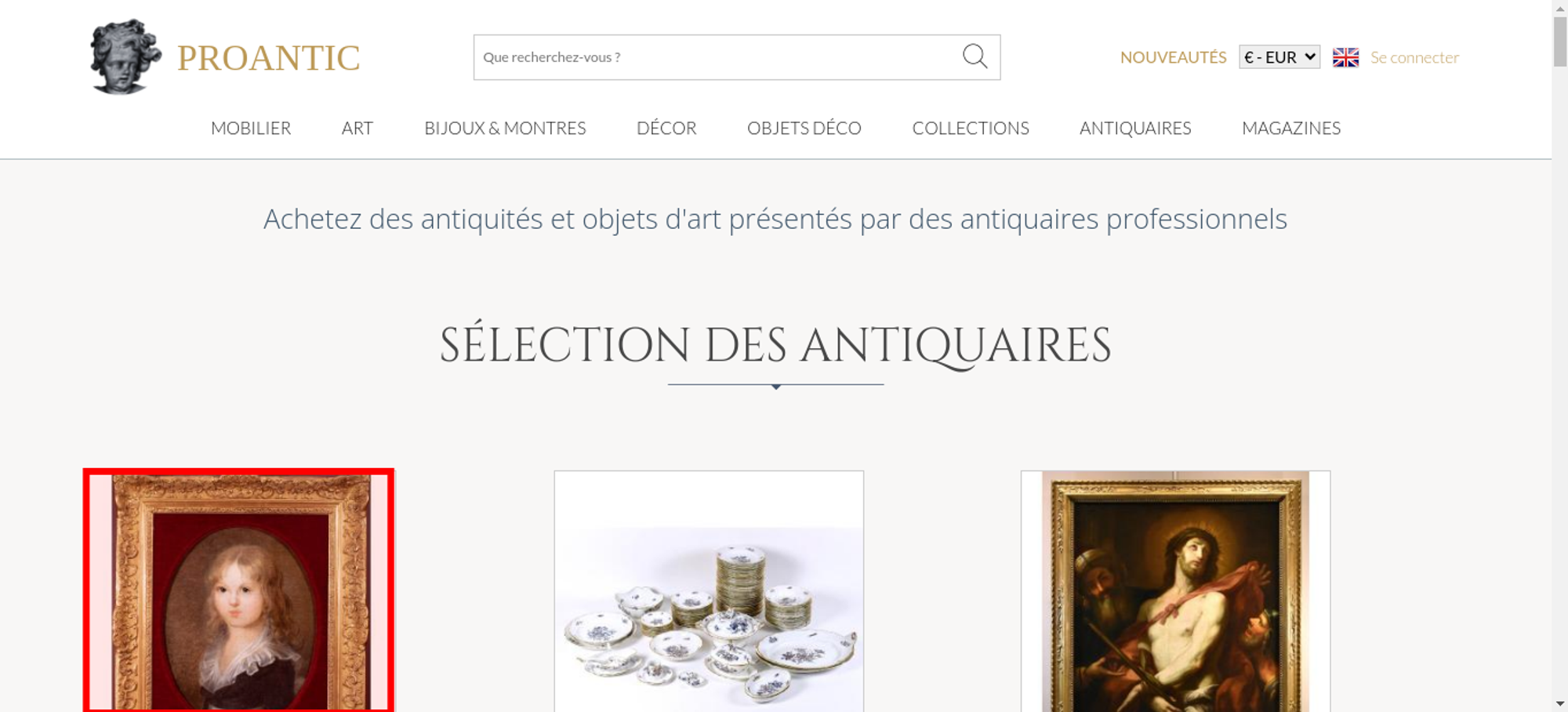Open the MOBILIER menu
This screenshot has height=712, width=1568.
point(251,128)
